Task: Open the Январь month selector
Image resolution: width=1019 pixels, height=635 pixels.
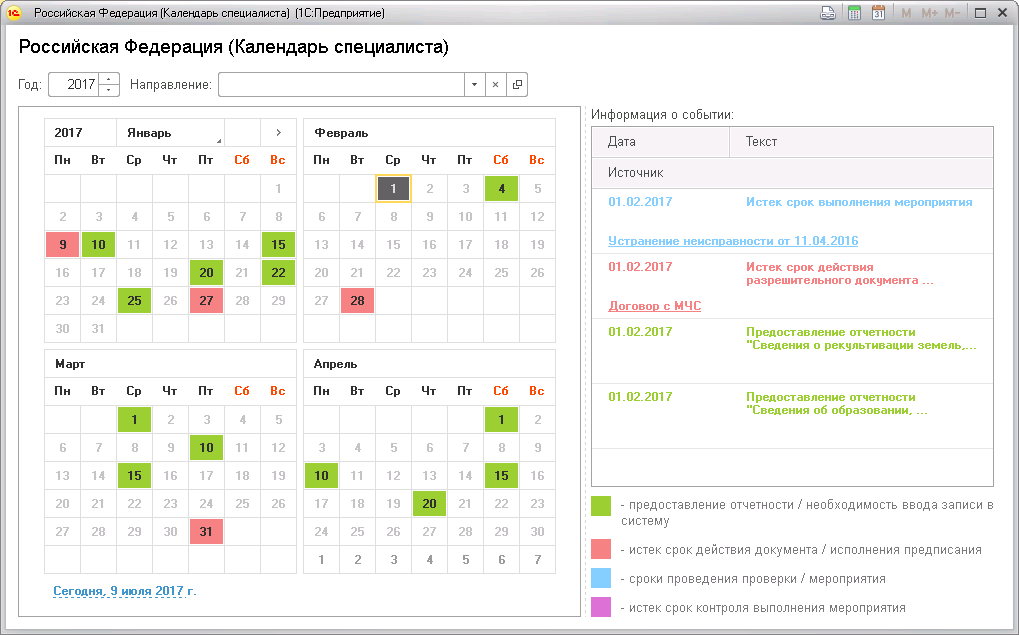Action: 170,133
